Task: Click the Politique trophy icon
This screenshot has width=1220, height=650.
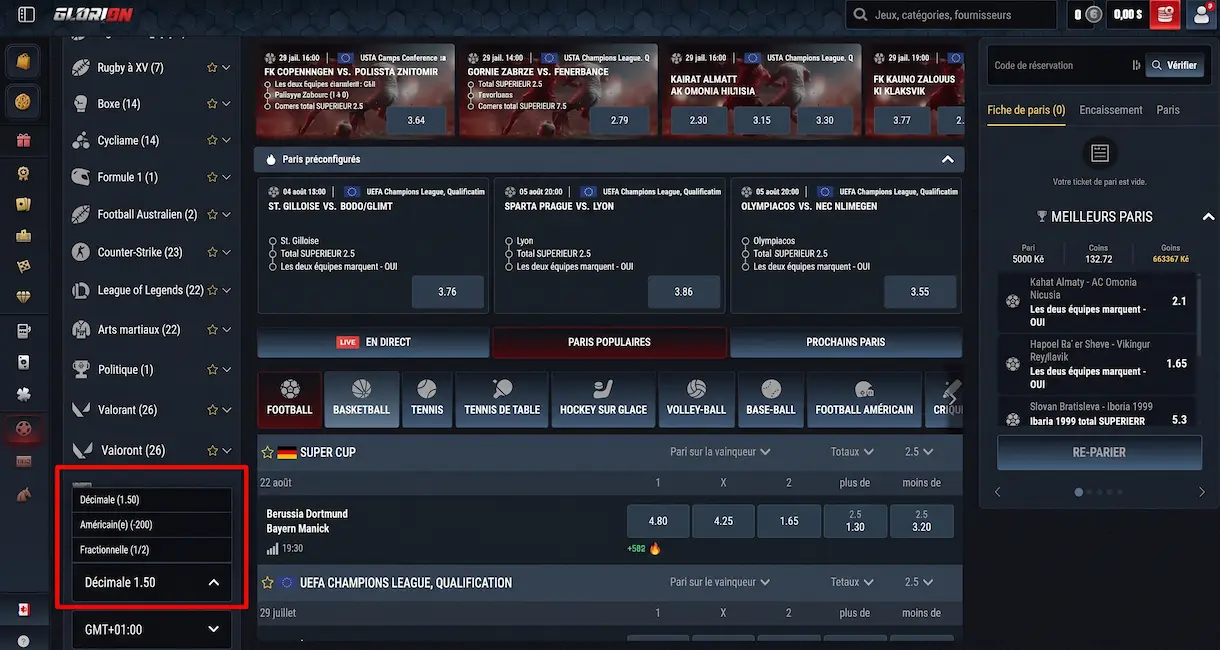Action: pyautogui.click(x=81, y=370)
